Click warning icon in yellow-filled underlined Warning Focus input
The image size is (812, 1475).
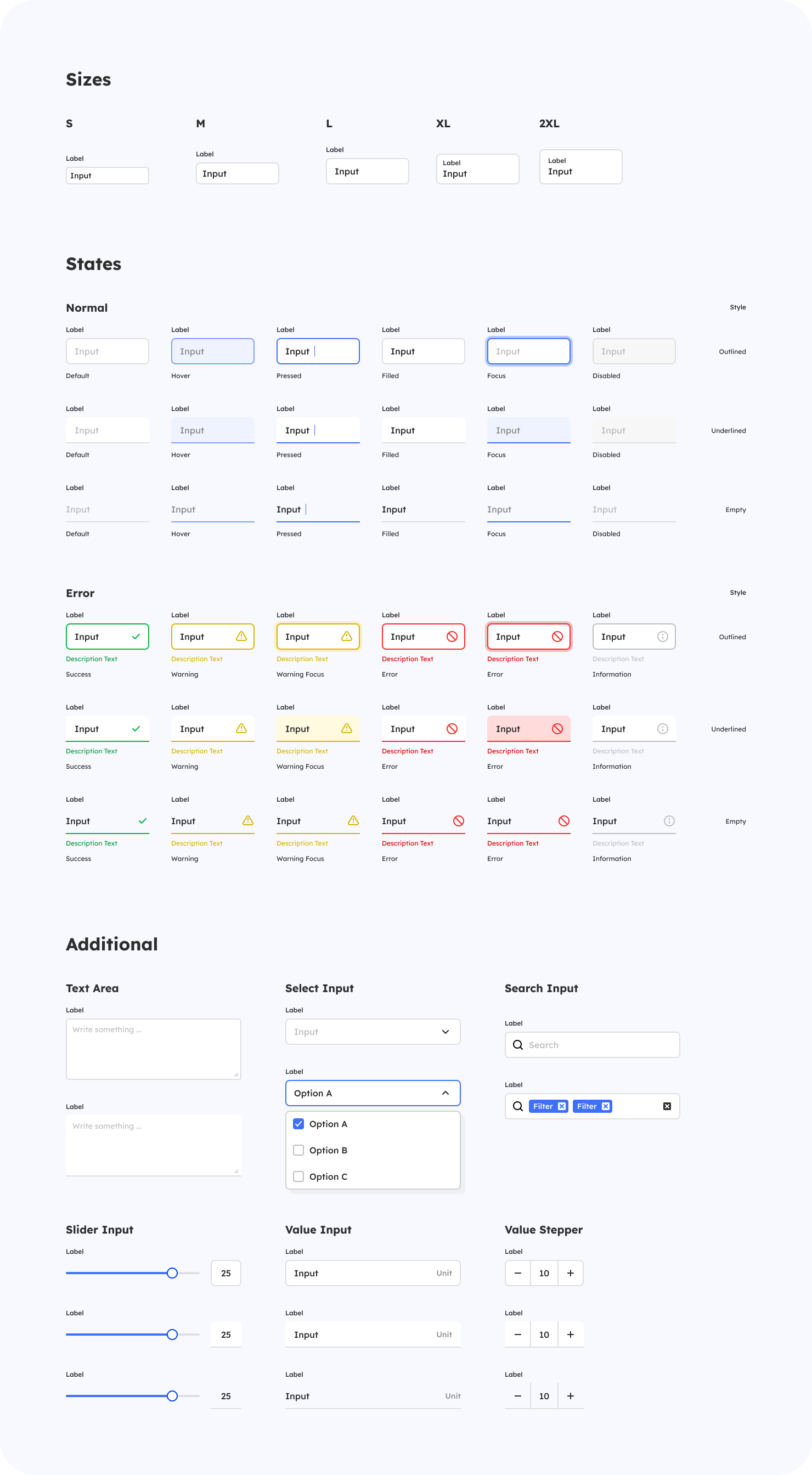(346, 728)
